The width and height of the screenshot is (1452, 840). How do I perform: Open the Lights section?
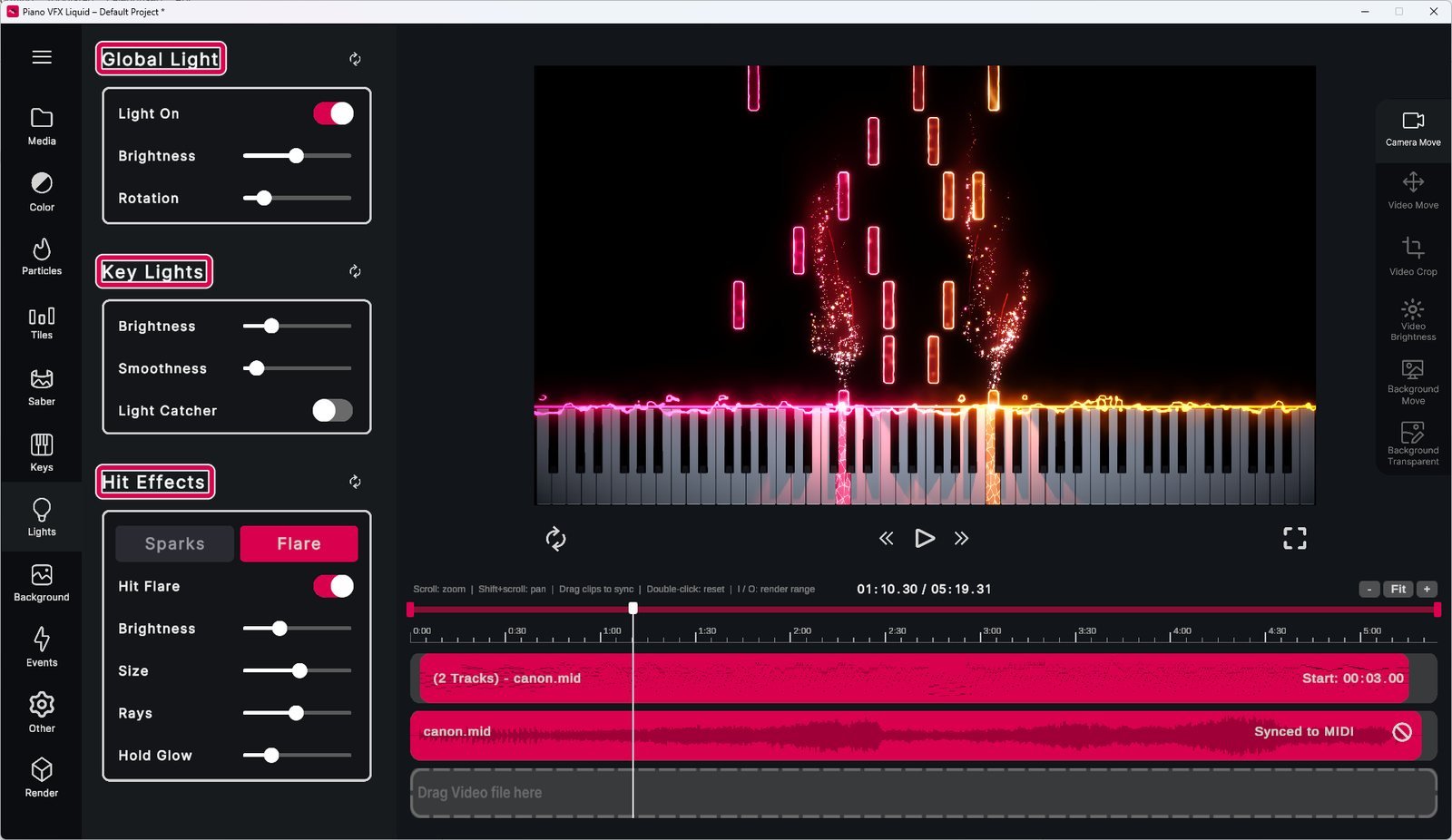point(42,518)
